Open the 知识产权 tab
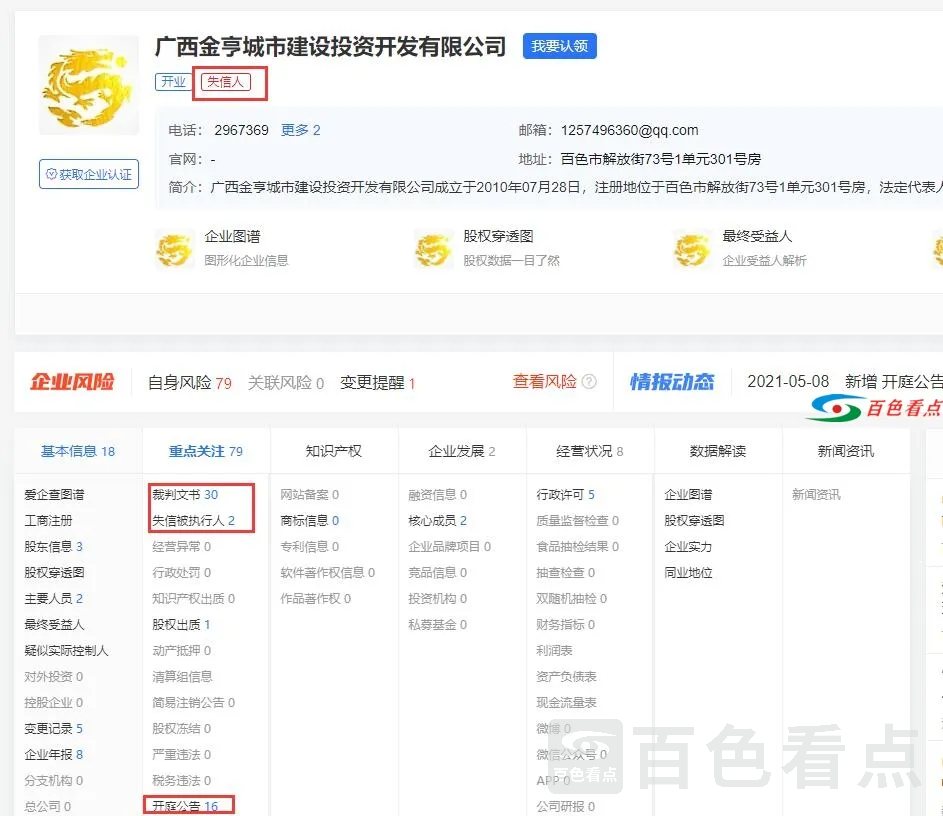943x816 pixels. point(334,451)
